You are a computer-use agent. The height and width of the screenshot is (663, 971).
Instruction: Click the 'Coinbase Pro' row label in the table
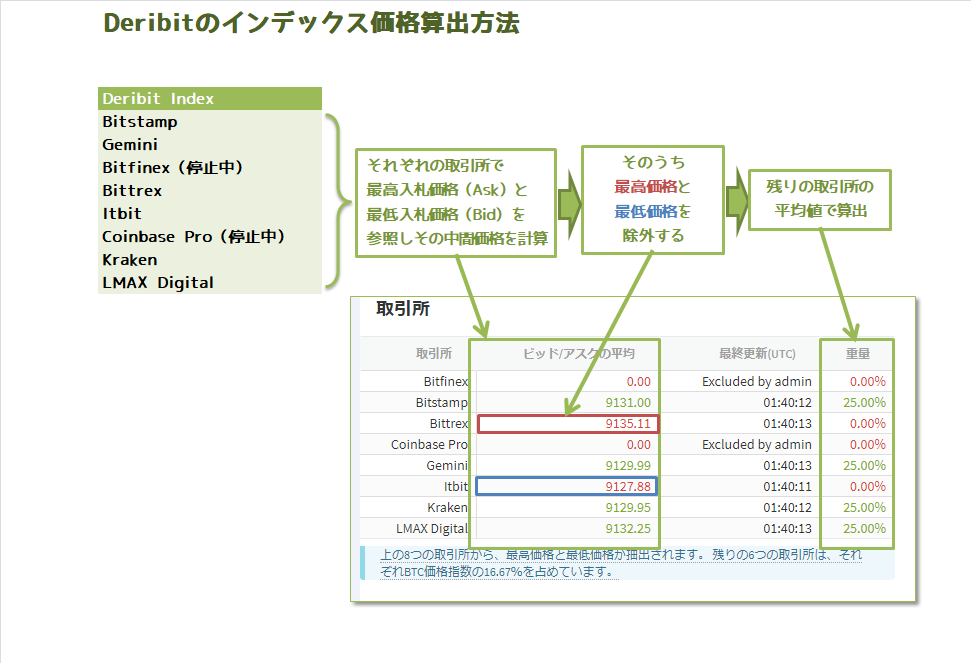coord(430,444)
